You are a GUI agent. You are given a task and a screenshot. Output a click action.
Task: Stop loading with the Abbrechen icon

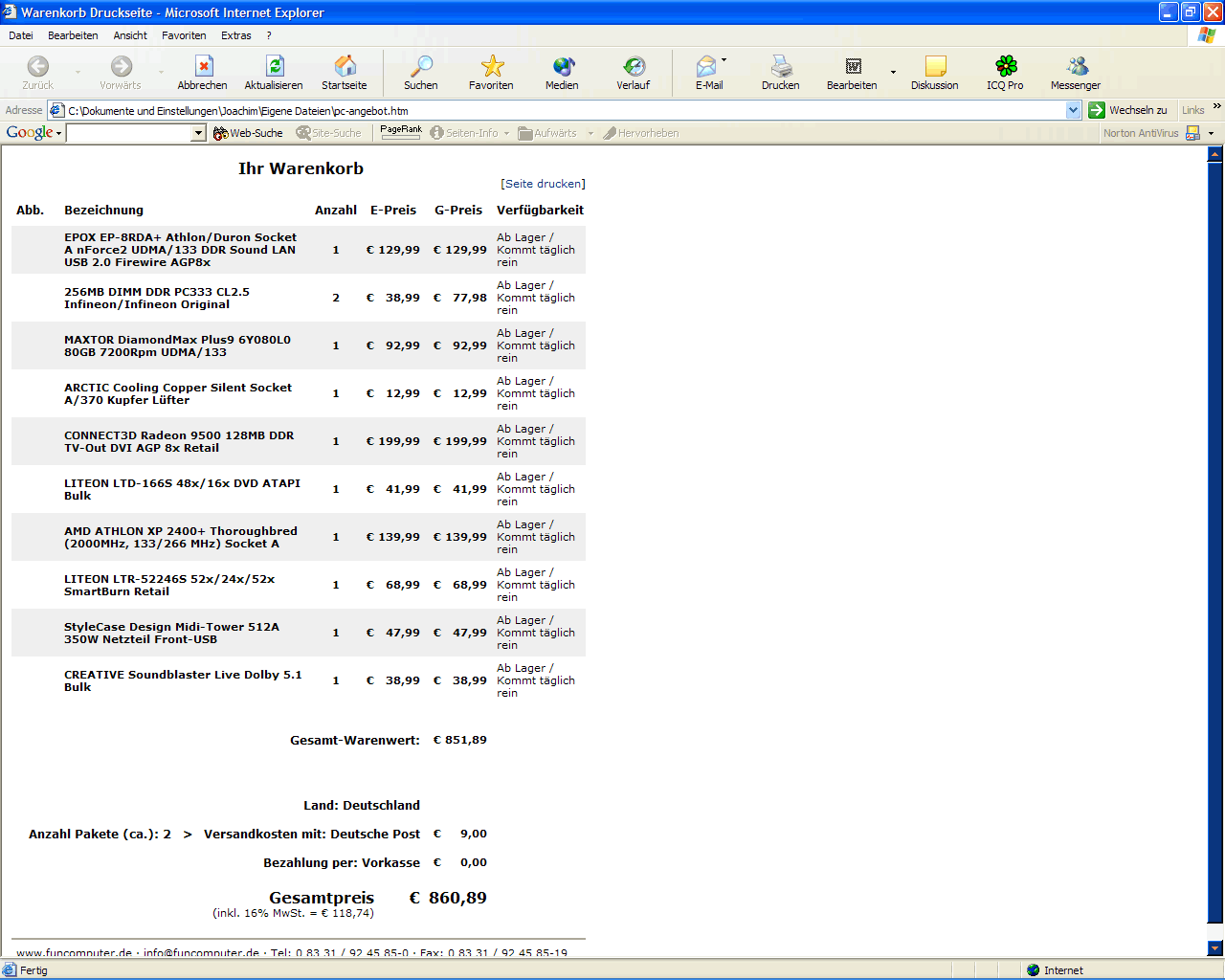click(x=203, y=66)
